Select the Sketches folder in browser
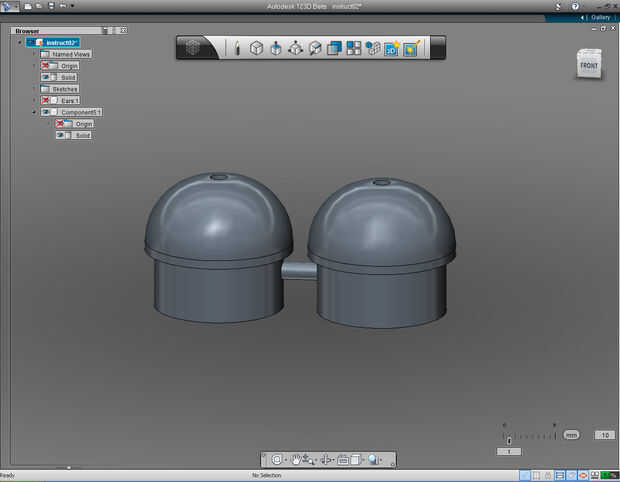Image resolution: width=620 pixels, height=482 pixels. (x=64, y=89)
